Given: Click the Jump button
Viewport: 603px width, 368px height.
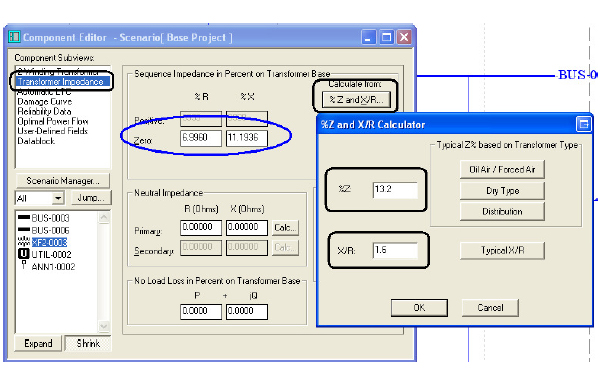Looking at the screenshot, I should tap(91, 198).
